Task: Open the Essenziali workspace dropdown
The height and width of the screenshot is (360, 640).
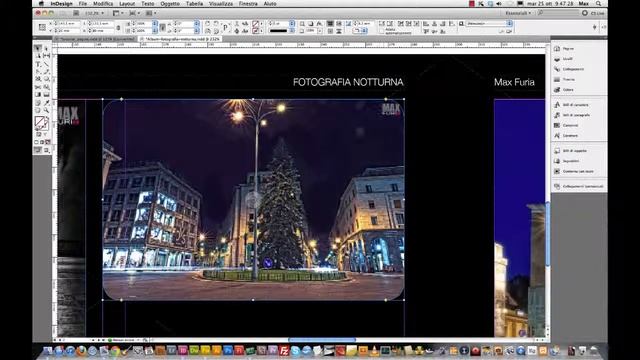Action: click(x=518, y=13)
